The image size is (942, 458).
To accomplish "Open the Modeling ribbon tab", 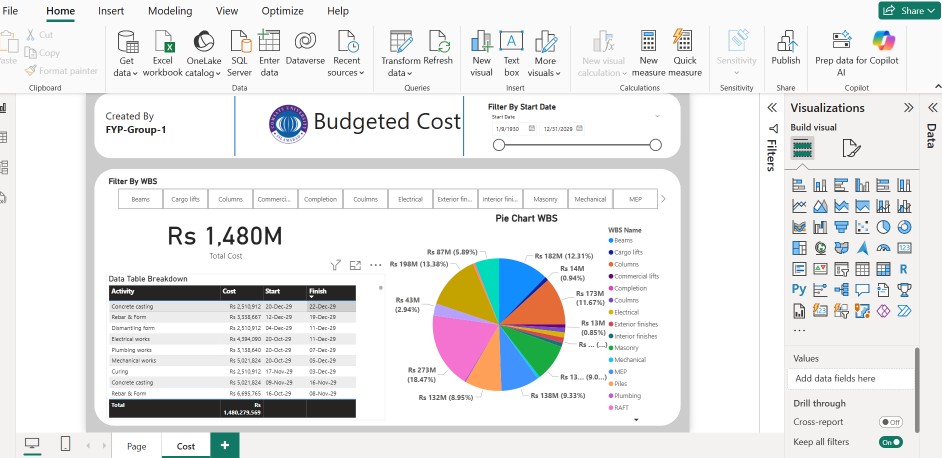I will coord(170,11).
